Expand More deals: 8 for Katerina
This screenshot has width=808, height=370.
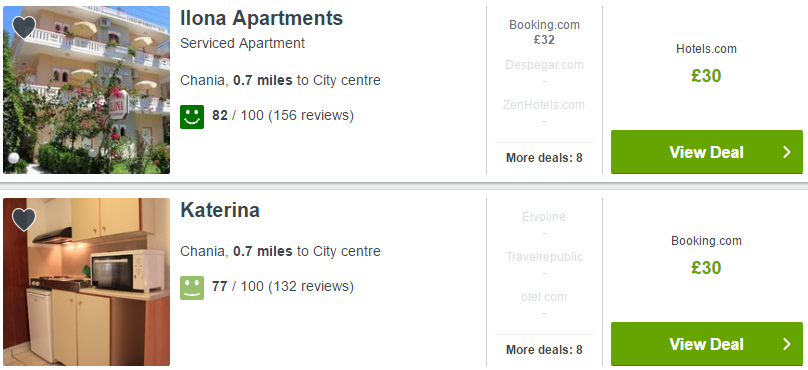544,350
